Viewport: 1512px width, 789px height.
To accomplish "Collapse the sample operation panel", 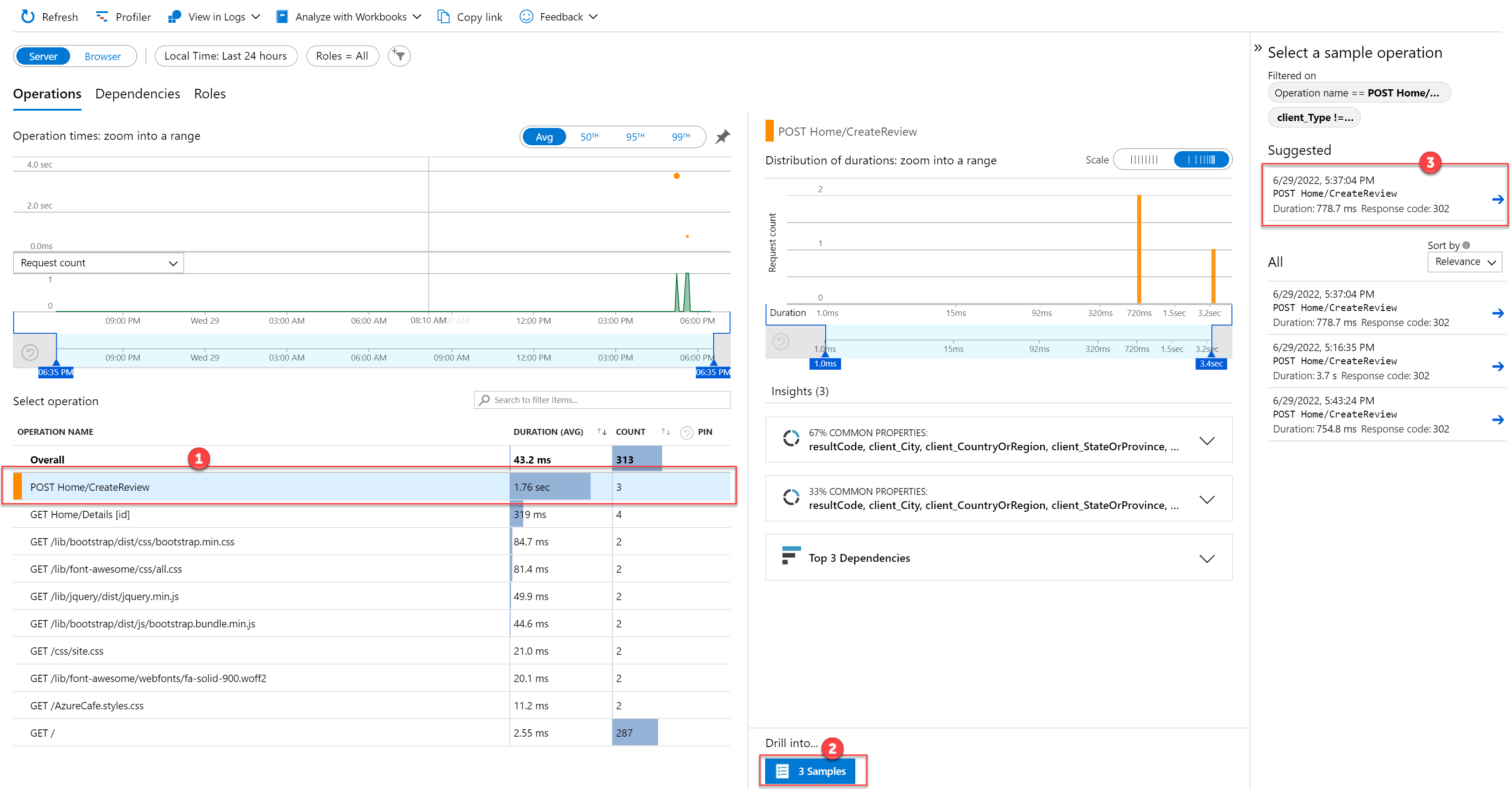I will (x=1257, y=48).
